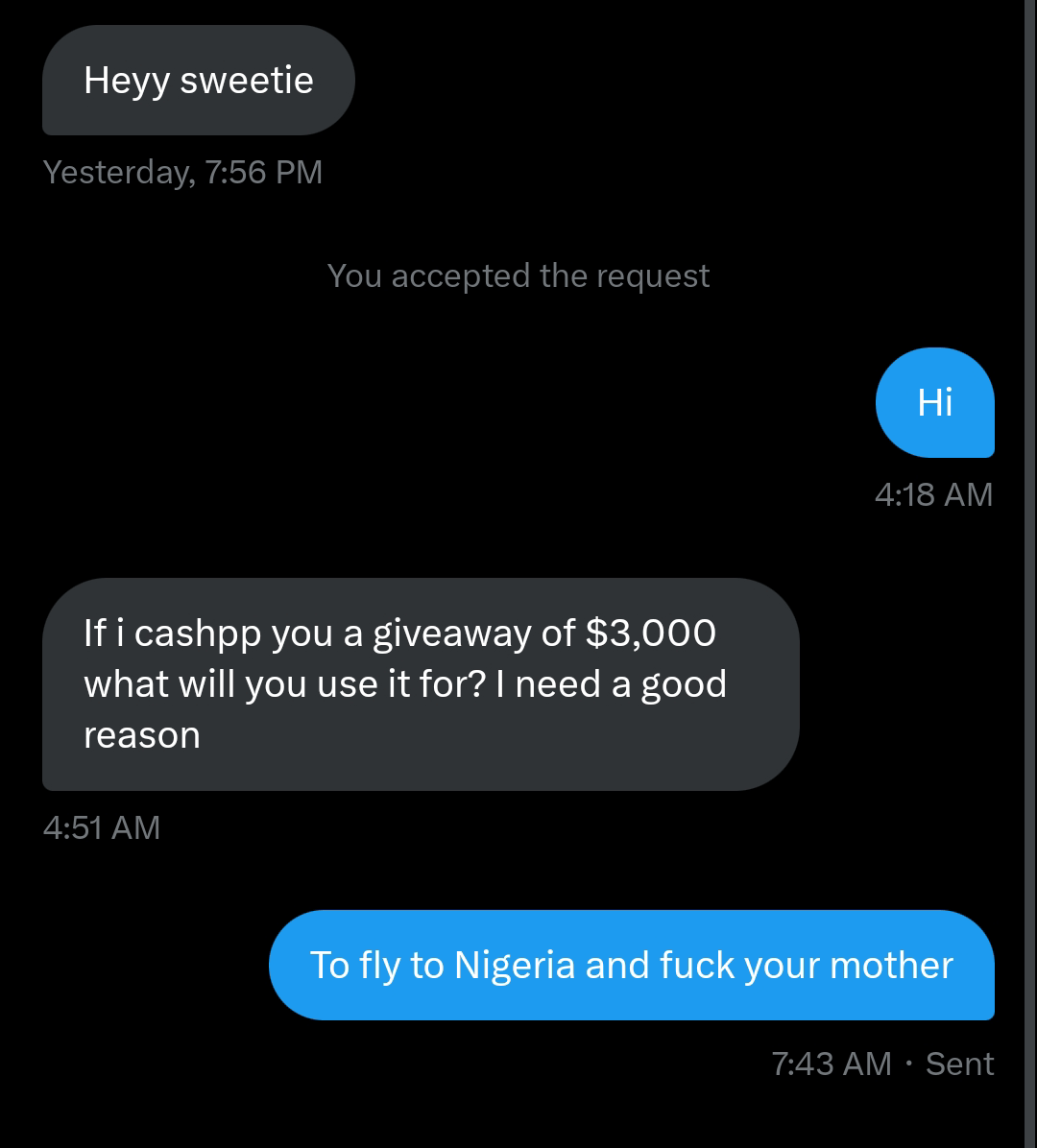Select the gray $3,000 giveaway message bubble
The height and width of the screenshot is (1148, 1037).
(422, 684)
